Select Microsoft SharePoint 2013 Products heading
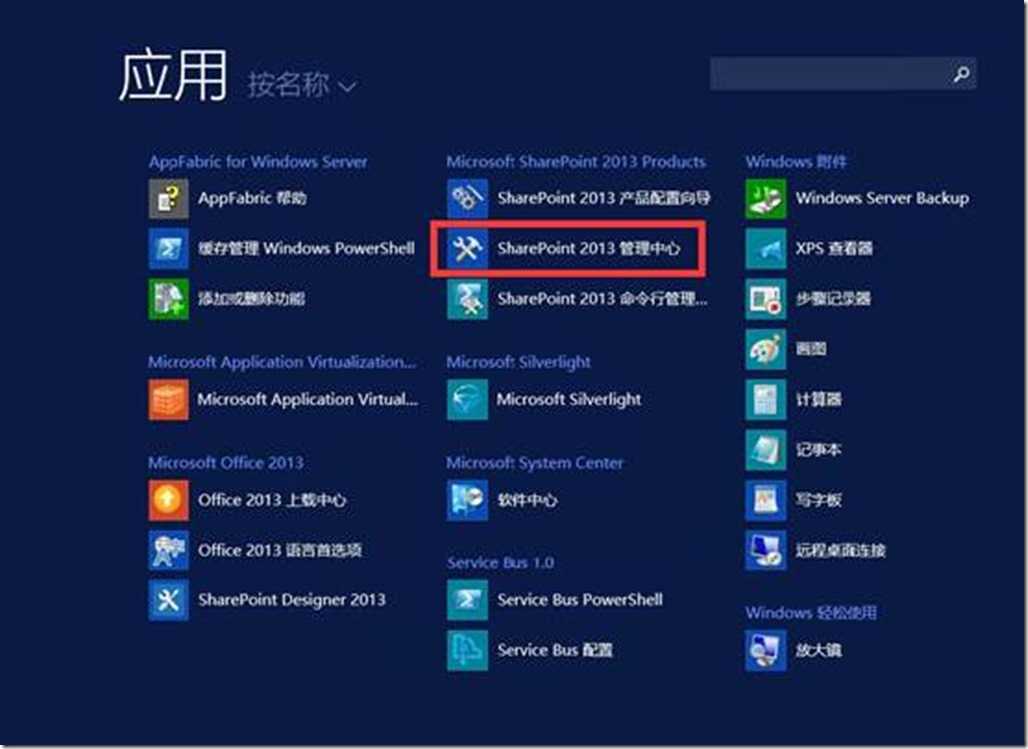 tap(576, 162)
